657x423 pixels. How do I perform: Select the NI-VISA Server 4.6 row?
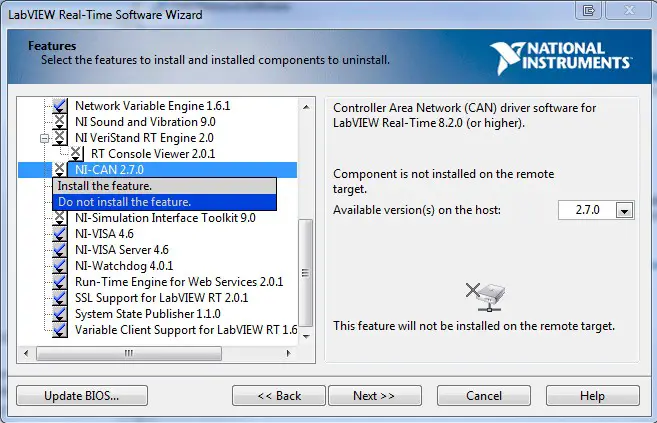click(122, 250)
